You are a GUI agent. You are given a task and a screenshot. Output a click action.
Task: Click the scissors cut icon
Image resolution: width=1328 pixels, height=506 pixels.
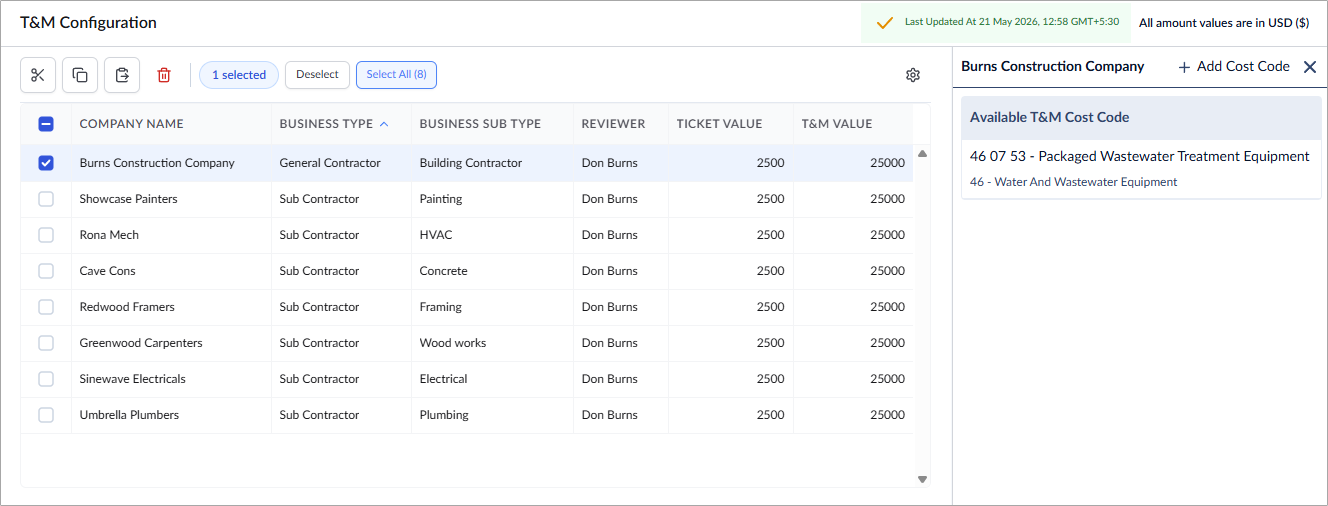coord(38,75)
